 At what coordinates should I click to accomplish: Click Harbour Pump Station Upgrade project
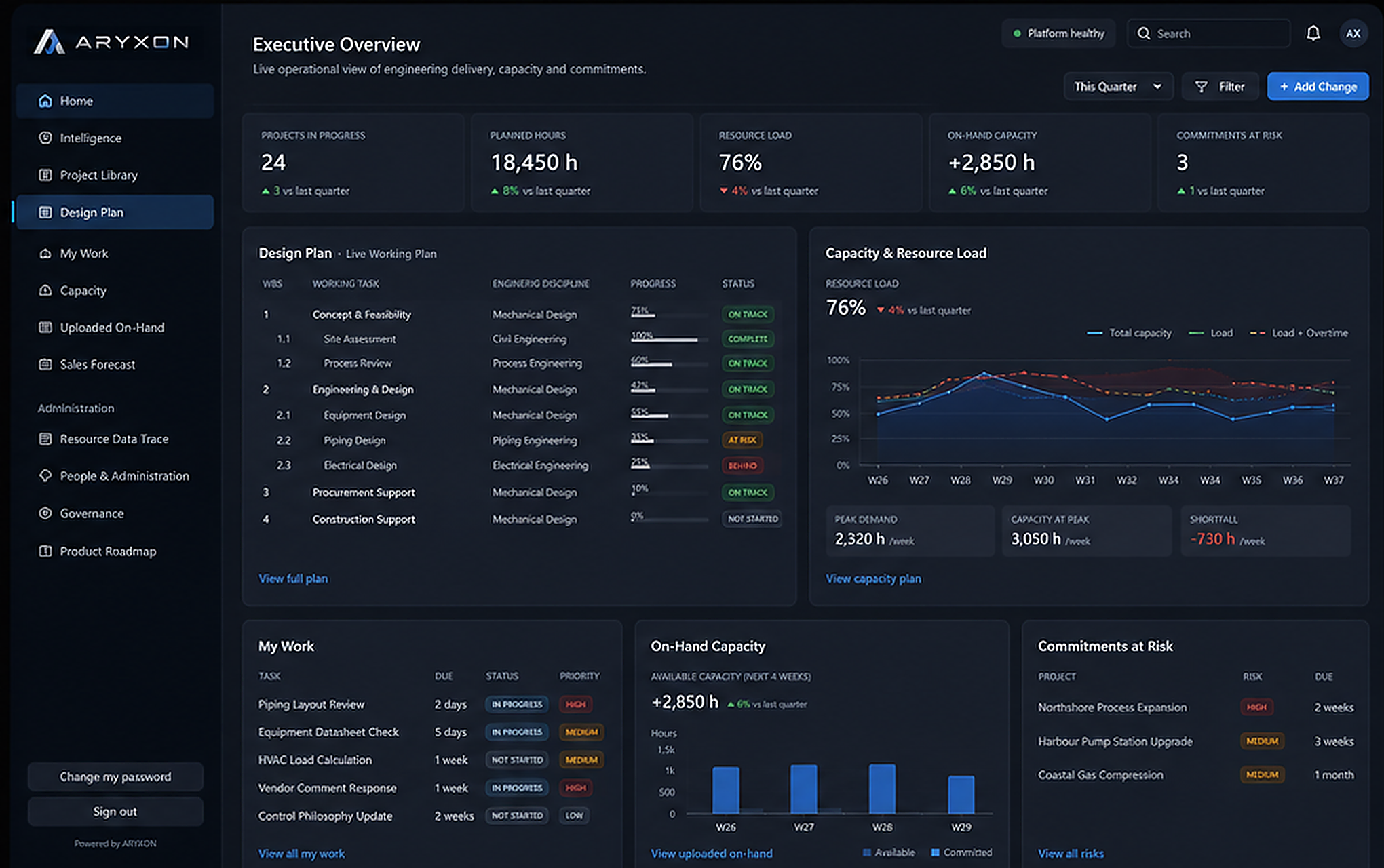(x=1115, y=741)
